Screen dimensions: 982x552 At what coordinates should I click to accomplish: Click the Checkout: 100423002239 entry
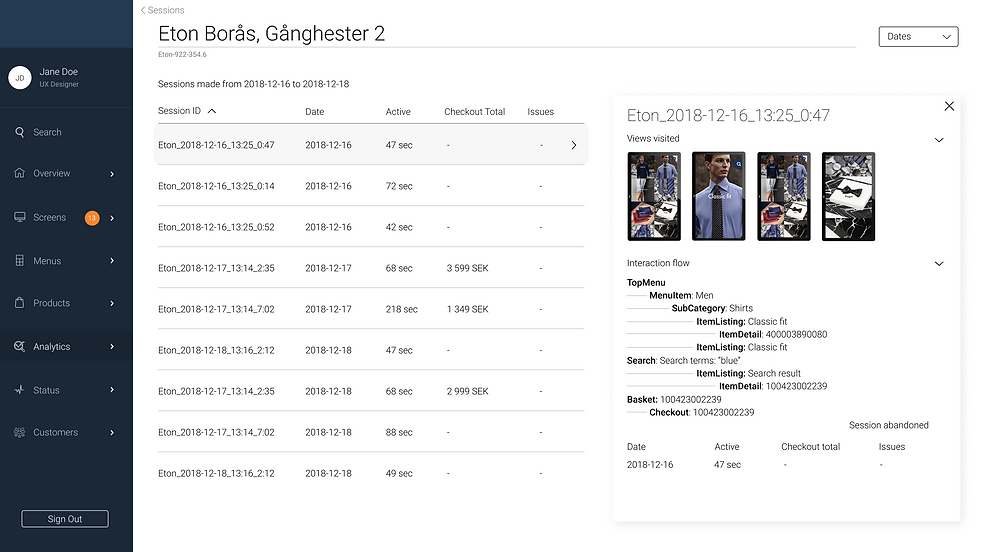(x=701, y=412)
